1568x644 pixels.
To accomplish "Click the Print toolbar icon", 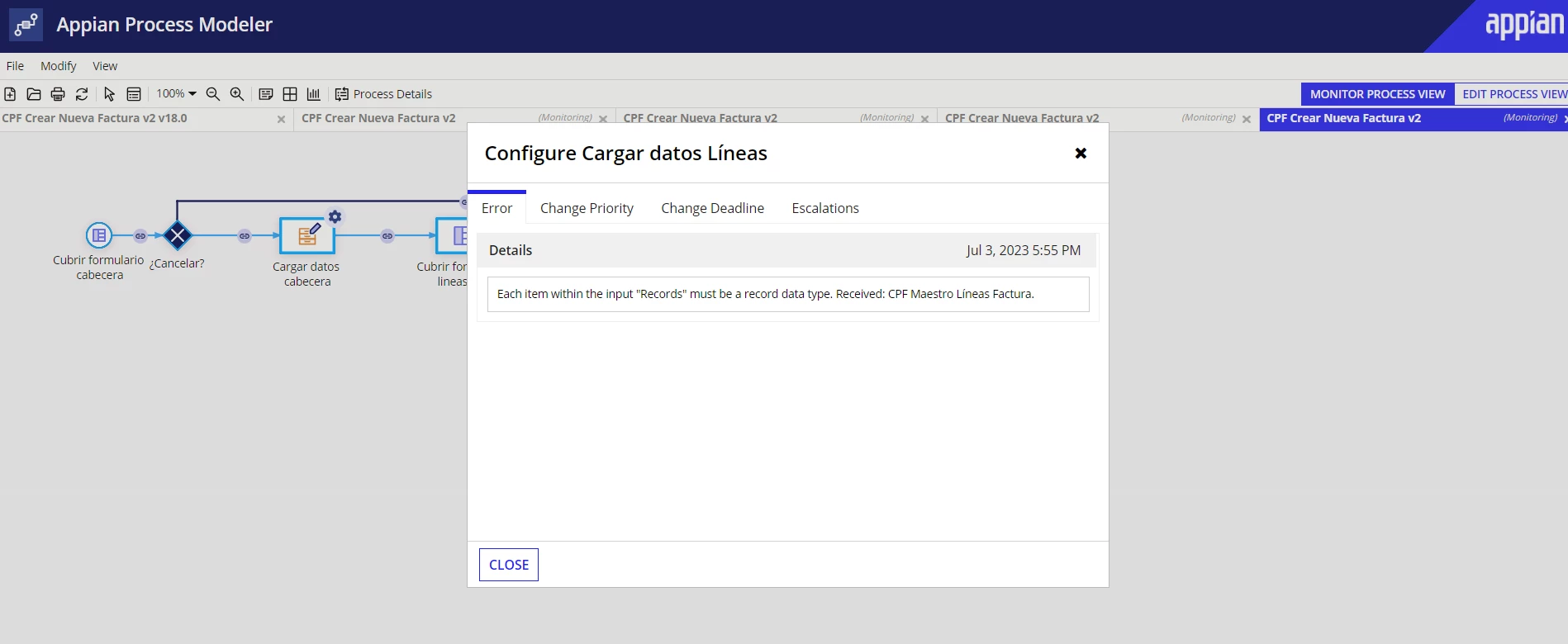I will [58, 94].
